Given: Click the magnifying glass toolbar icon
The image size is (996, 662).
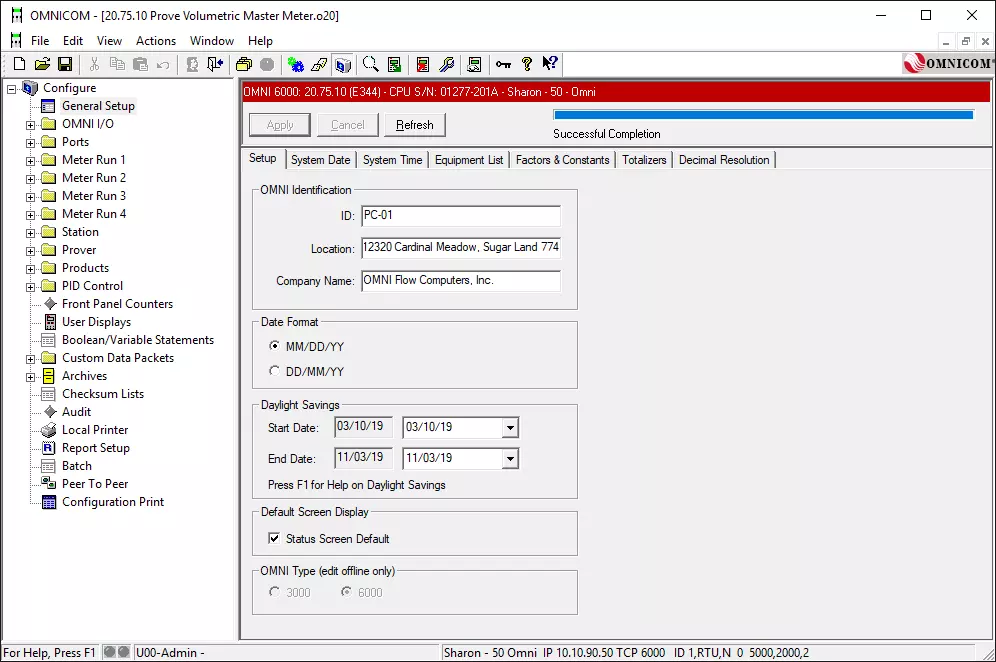Looking at the screenshot, I should coord(371,64).
